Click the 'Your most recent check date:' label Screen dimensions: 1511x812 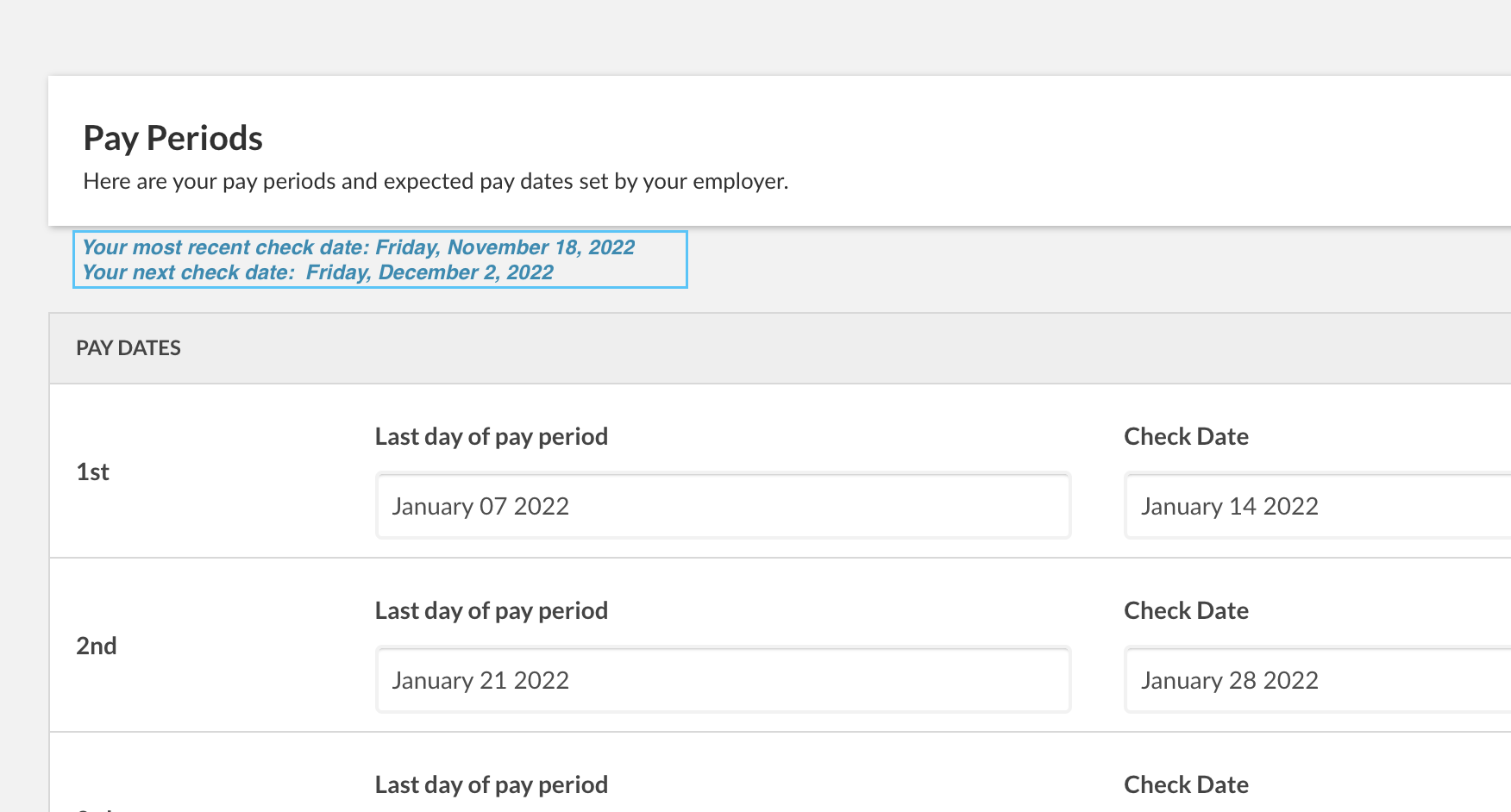226,247
